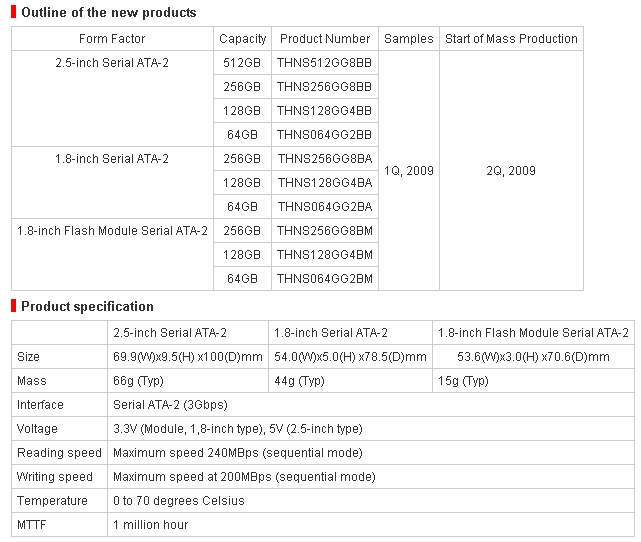Click the red marker beside Product specification
641x542 pixels.
13,306
